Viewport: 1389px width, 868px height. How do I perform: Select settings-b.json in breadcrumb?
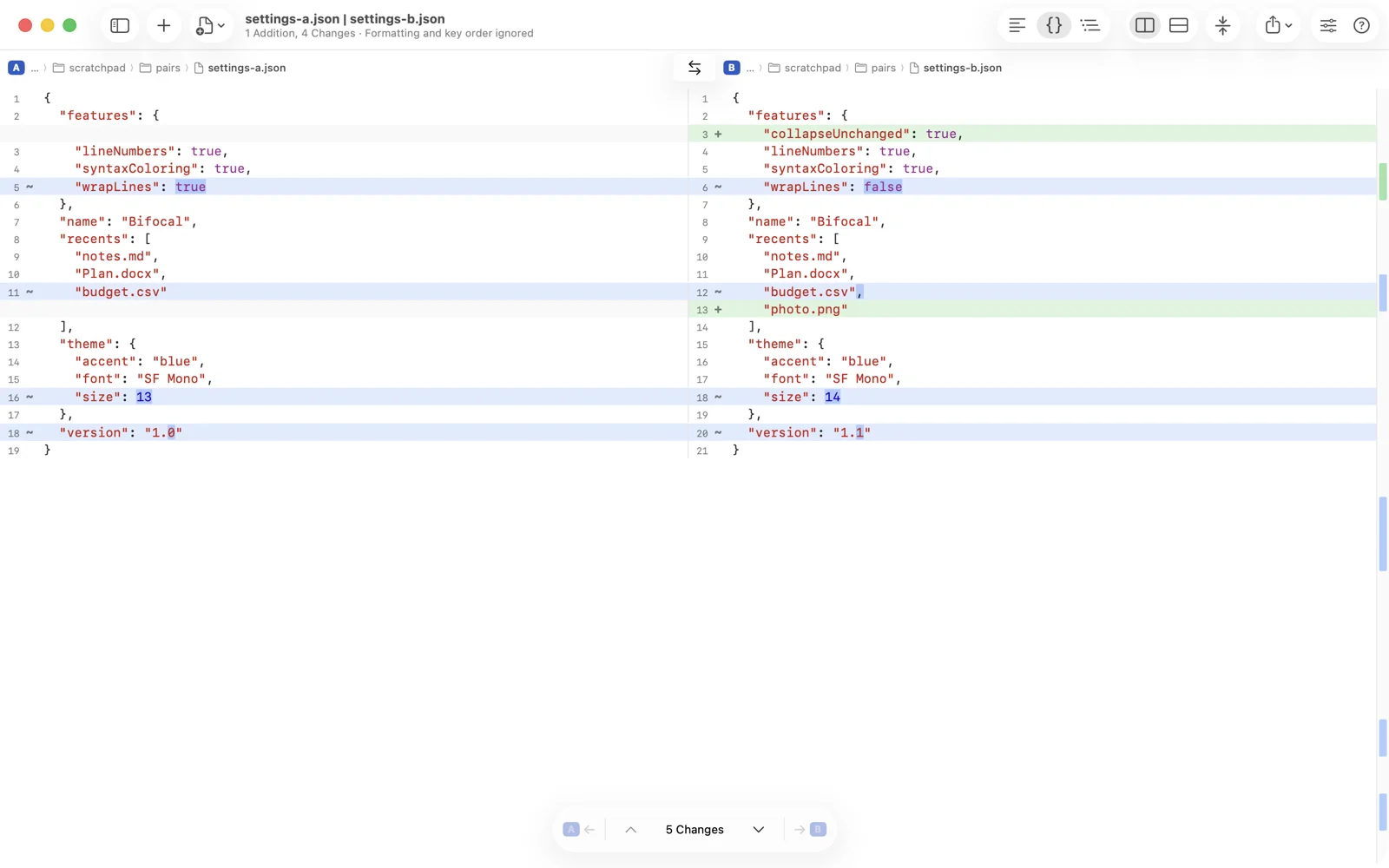(955, 68)
